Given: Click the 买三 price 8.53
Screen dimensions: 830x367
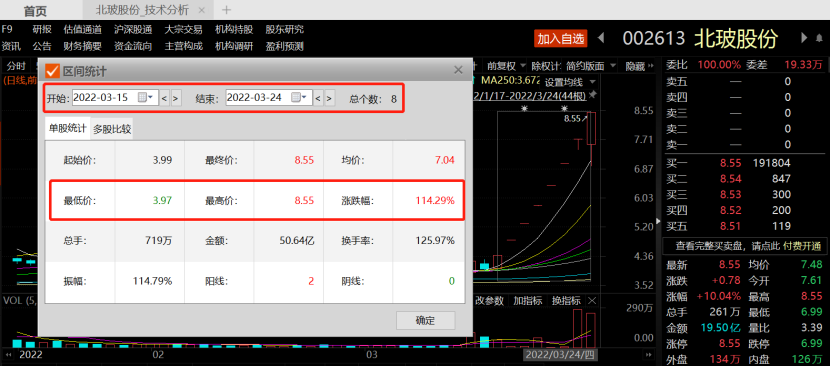Looking at the screenshot, I should 730,194.
